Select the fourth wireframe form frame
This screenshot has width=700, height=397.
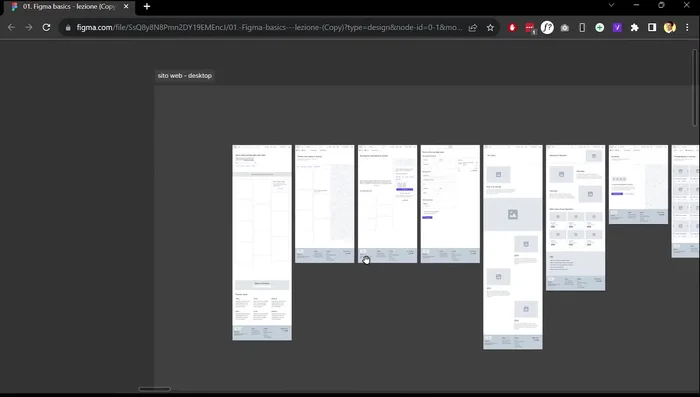(450, 204)
